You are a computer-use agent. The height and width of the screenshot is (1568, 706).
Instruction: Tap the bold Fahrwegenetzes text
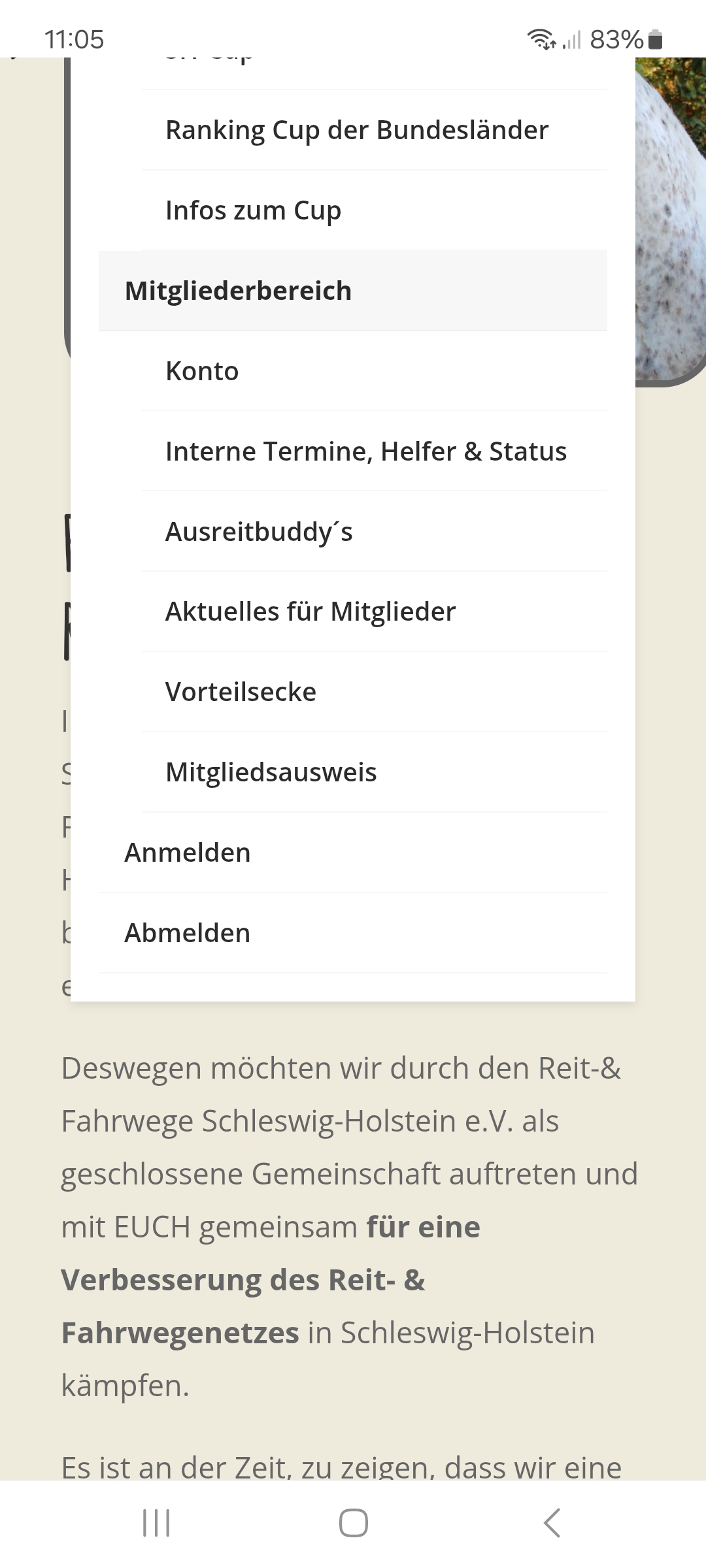pos(180,1333)
